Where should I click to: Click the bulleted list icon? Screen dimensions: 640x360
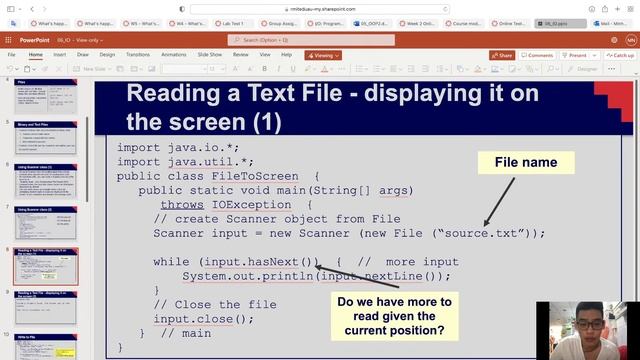click(359, 69)
